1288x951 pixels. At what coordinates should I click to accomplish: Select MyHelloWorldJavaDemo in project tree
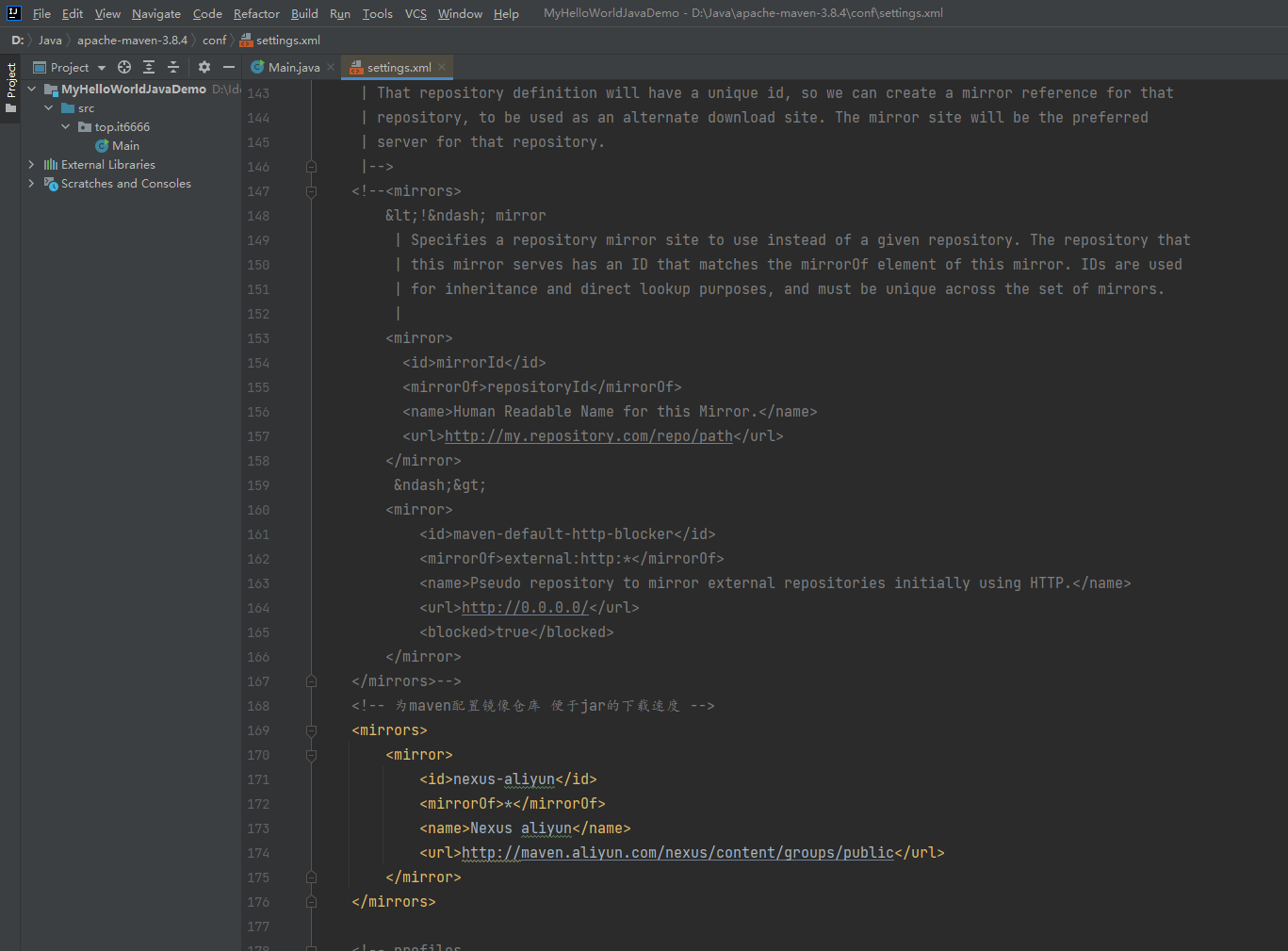(134, 89)
